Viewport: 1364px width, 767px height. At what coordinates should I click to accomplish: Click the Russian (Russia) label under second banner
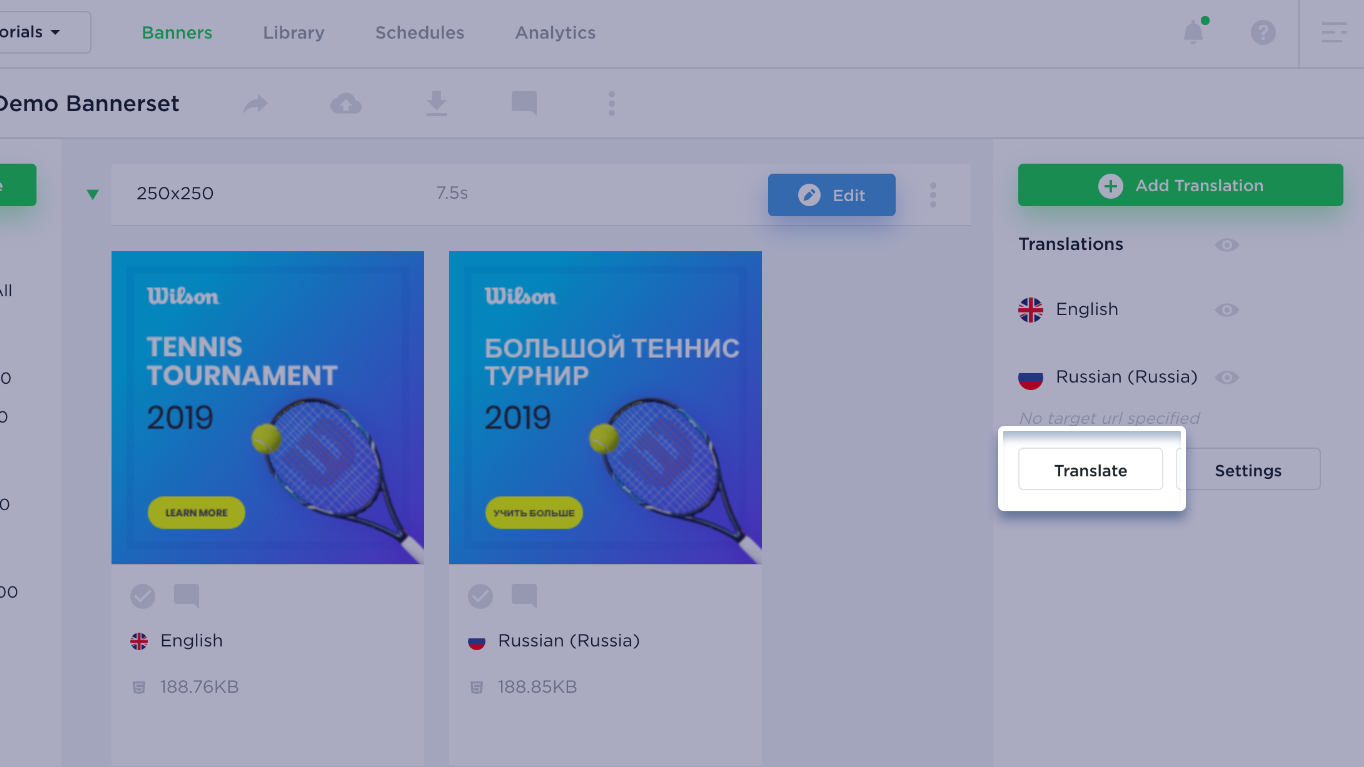(569, 641)
